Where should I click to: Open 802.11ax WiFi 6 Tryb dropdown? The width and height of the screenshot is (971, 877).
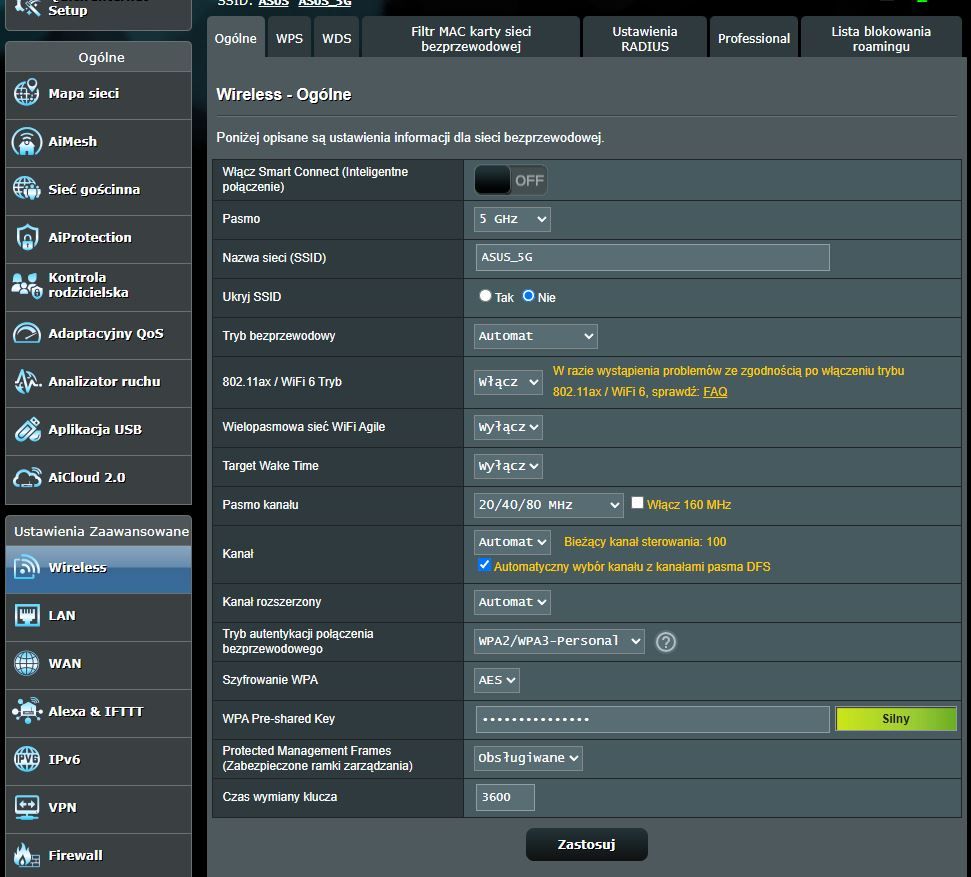click(508, 382)
